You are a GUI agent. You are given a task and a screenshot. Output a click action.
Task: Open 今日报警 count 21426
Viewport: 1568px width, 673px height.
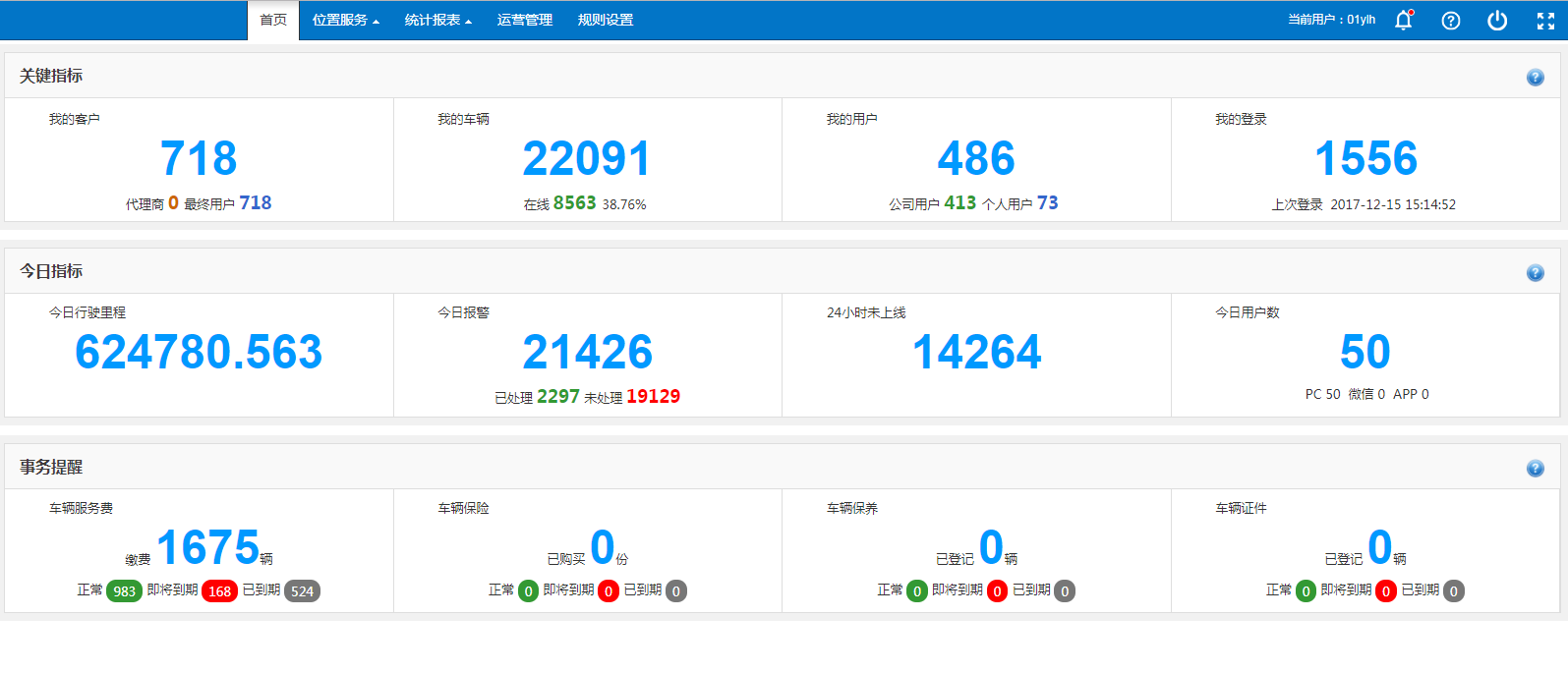588,352
